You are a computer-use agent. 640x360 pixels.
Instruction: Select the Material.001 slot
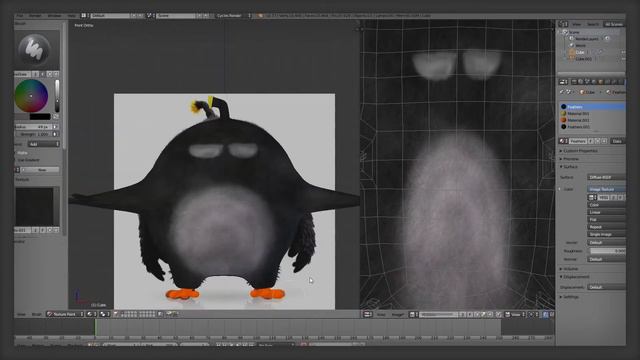pyautogui.click(x=593, y=113)
